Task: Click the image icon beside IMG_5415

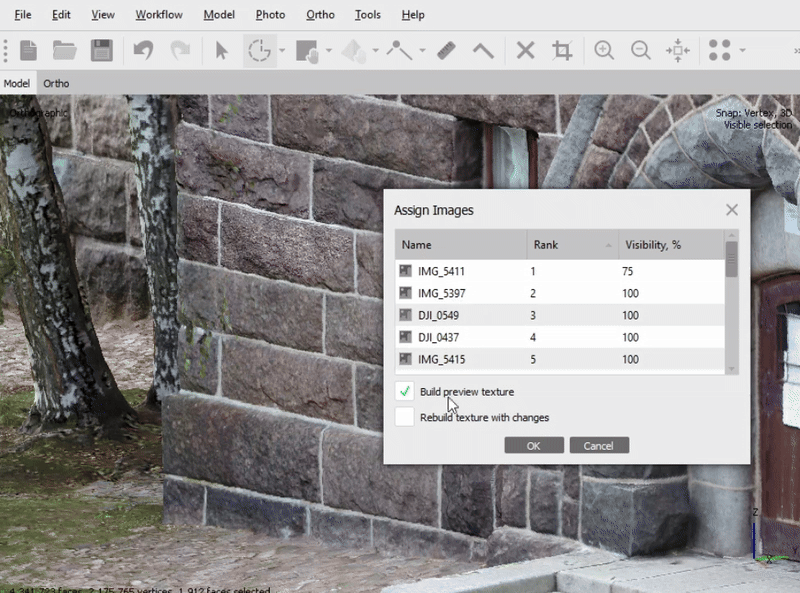Action: [406, 359]
